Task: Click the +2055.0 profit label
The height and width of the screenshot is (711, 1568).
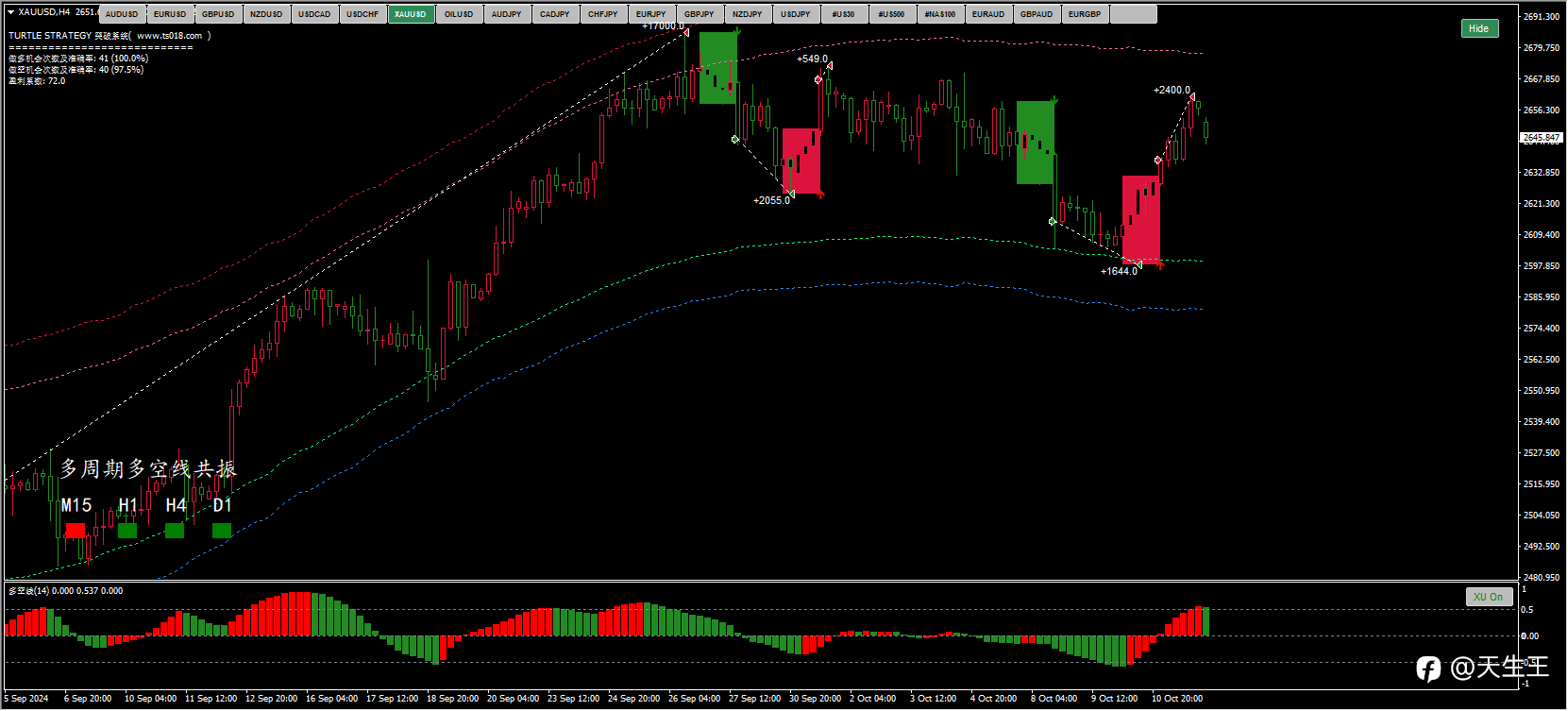Action: click(771, 200)
